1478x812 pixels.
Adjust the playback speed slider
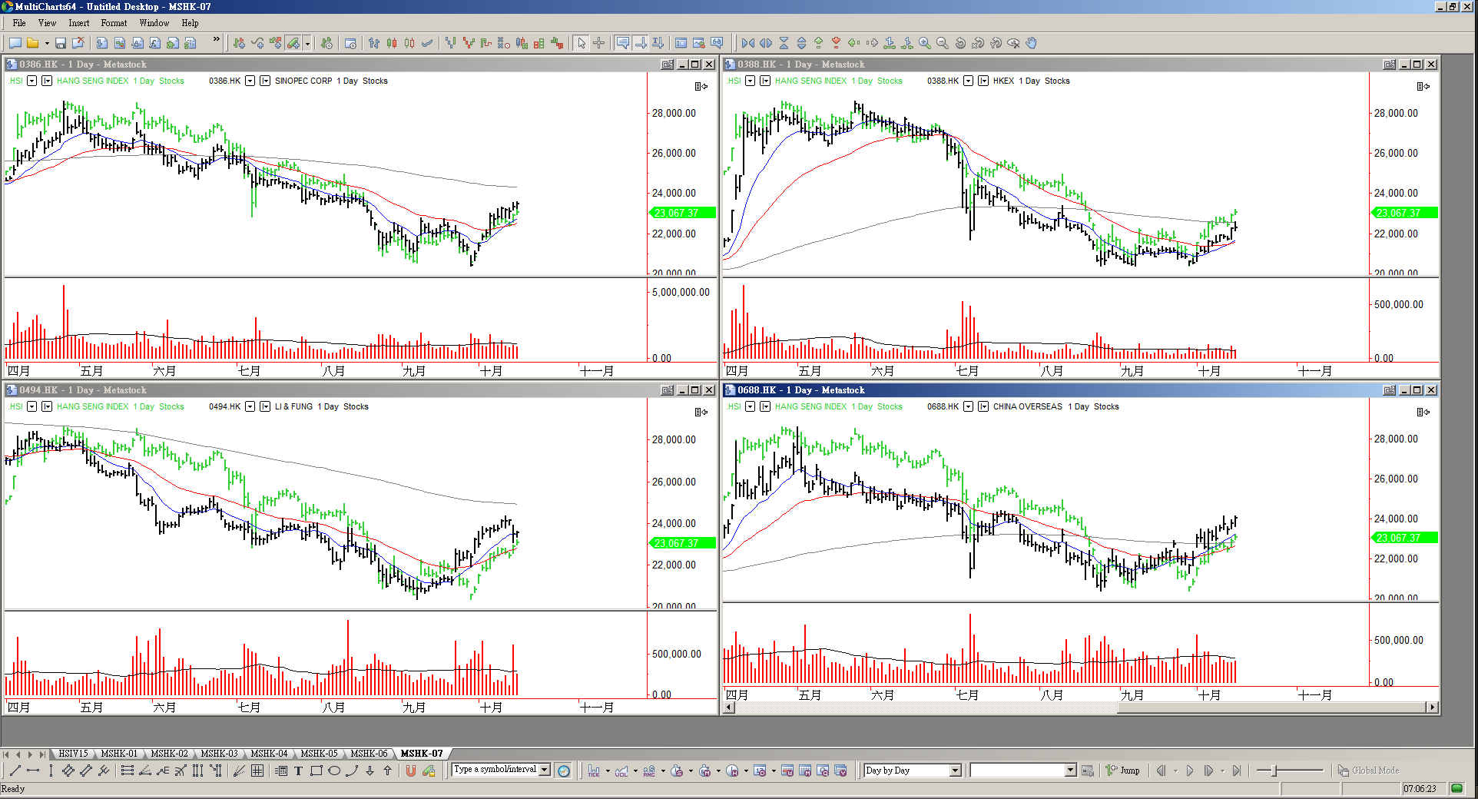point(1274,771)
